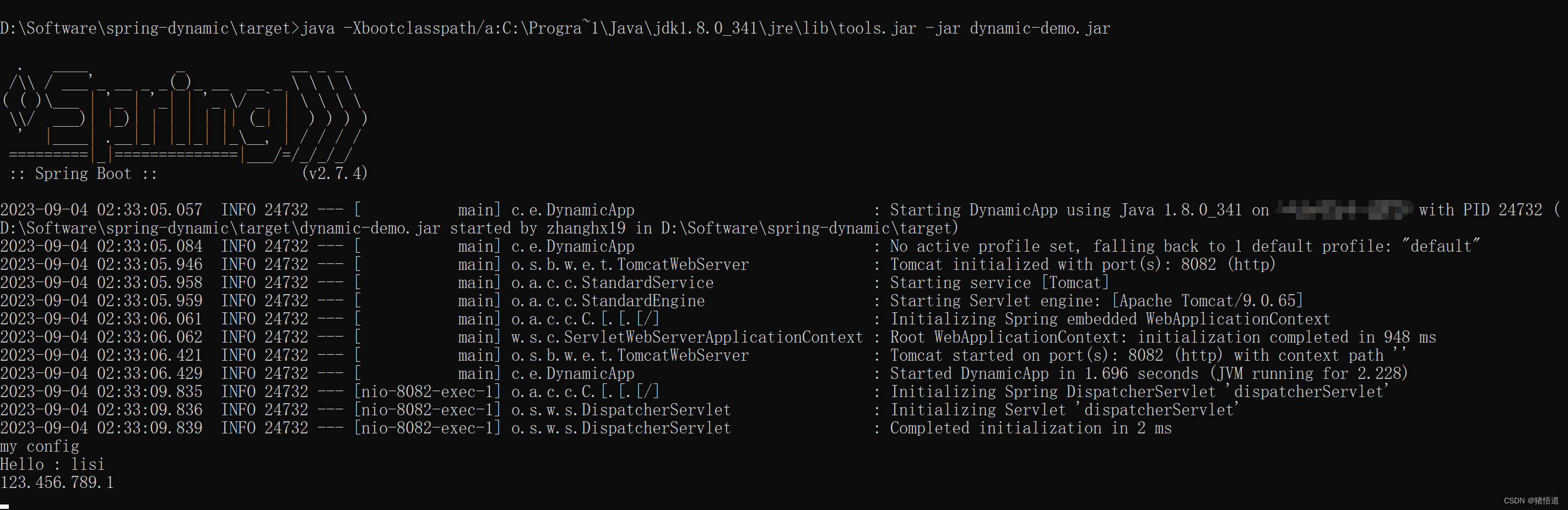Click the 'Hello : lisi' output line
This screenshot has width=1568, height=510.
click(x=52, y=464)
